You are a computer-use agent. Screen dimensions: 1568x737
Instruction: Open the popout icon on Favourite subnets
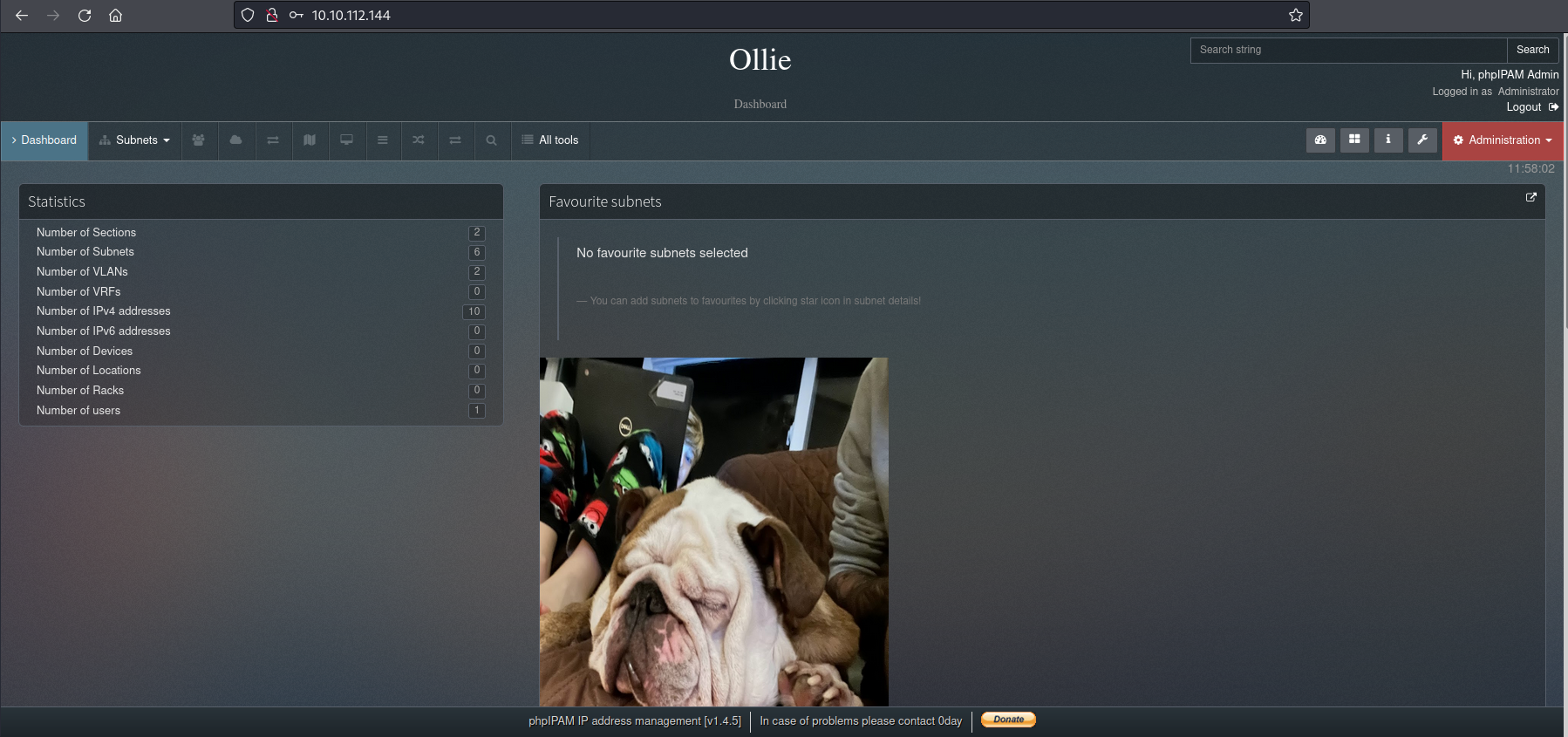[x=1531, y=198]
